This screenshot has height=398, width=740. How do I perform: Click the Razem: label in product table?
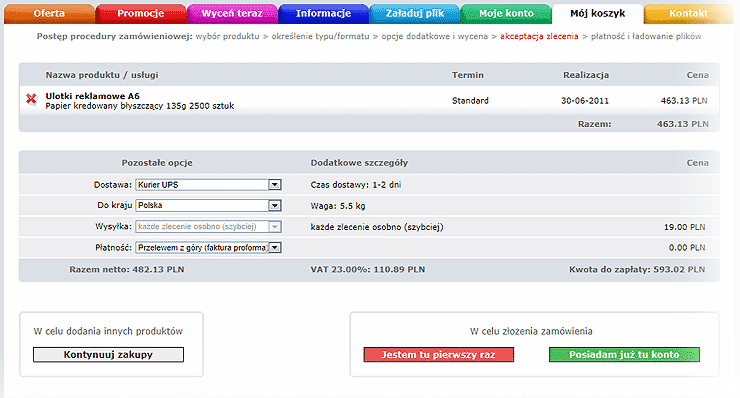(x=594, y=124)
